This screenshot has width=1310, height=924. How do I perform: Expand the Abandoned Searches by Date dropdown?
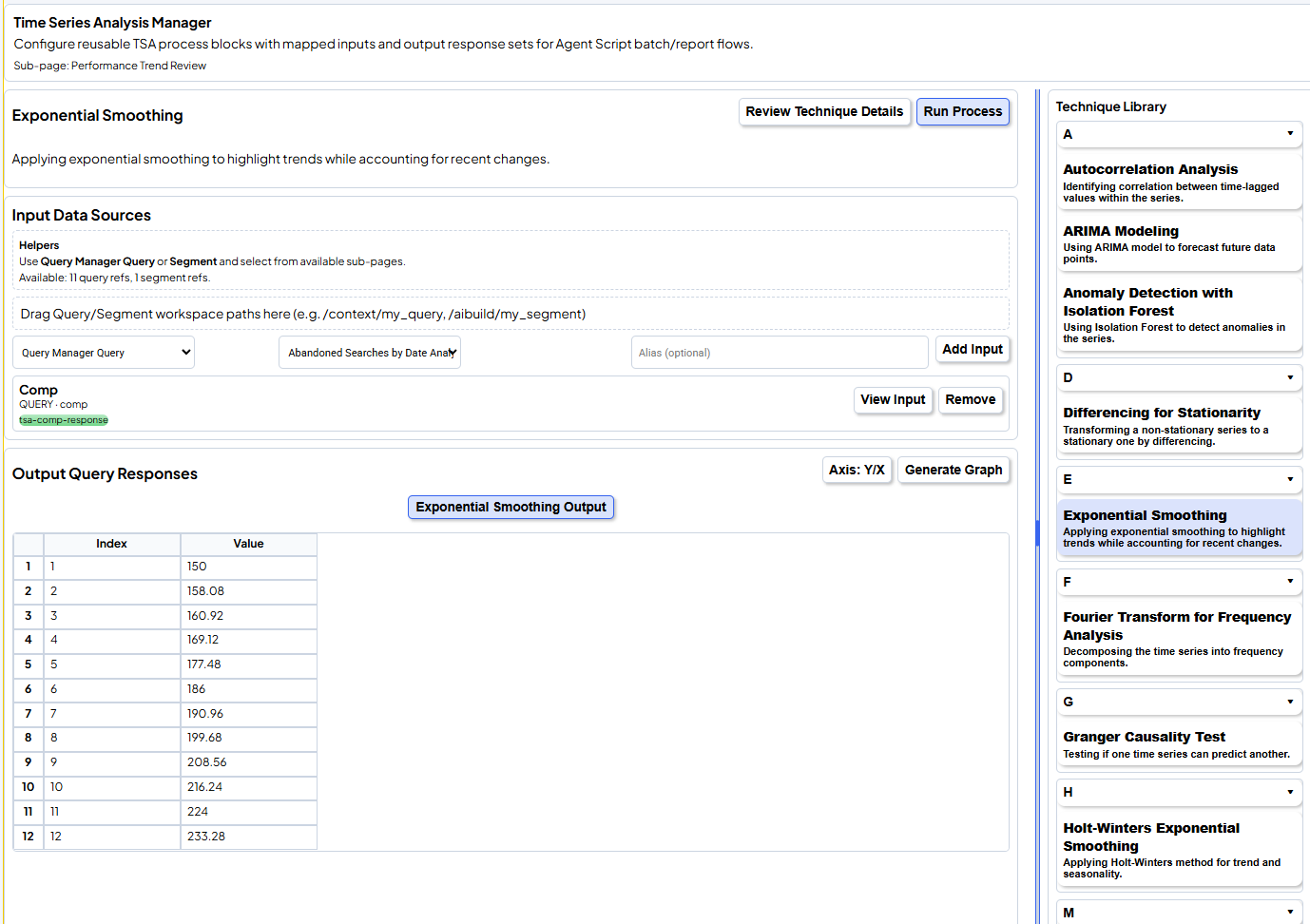[x=370, y=353]
